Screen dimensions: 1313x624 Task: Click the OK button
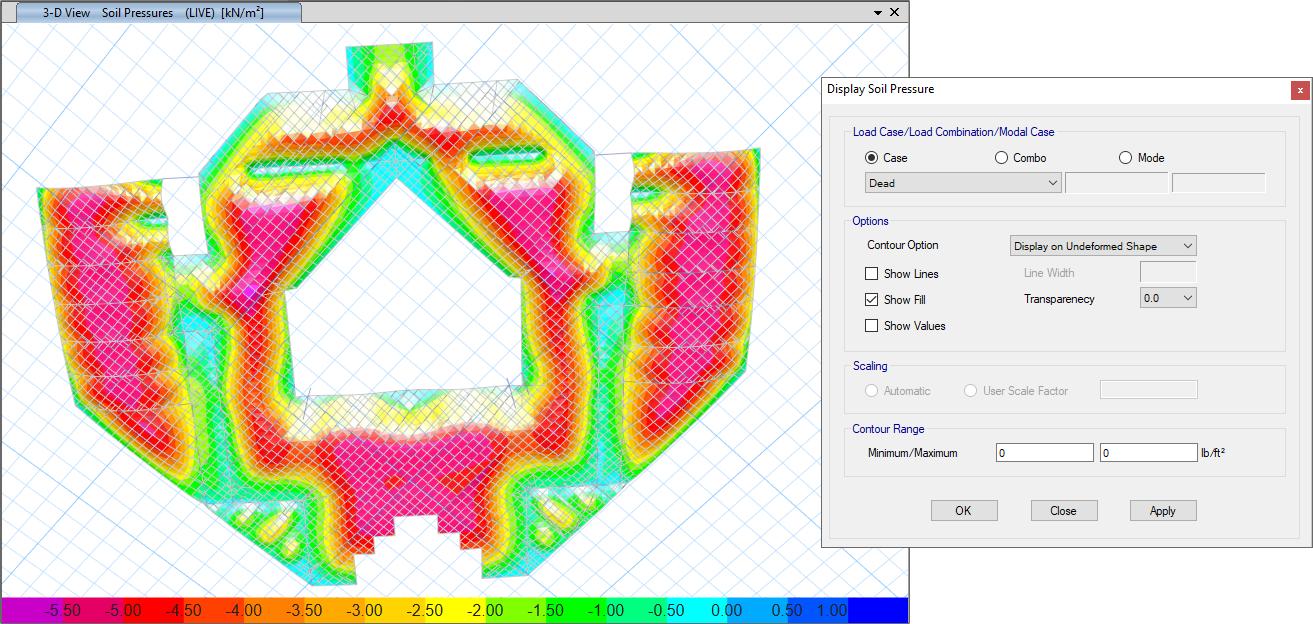964,511
